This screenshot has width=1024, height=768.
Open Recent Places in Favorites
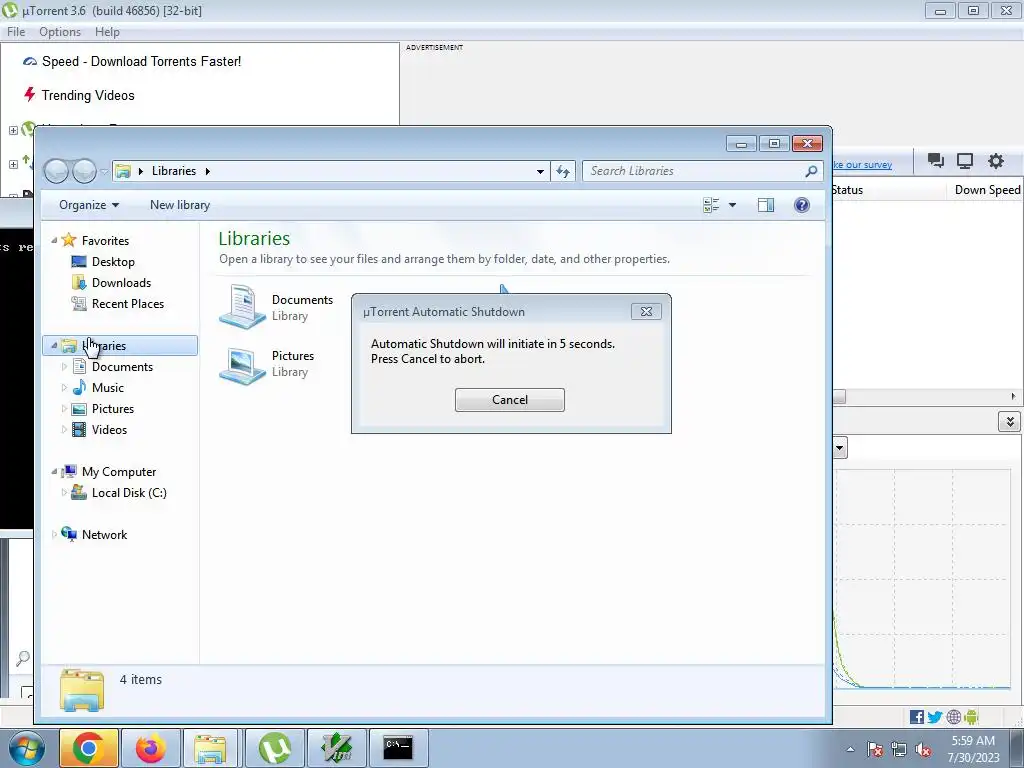(128, 304)
